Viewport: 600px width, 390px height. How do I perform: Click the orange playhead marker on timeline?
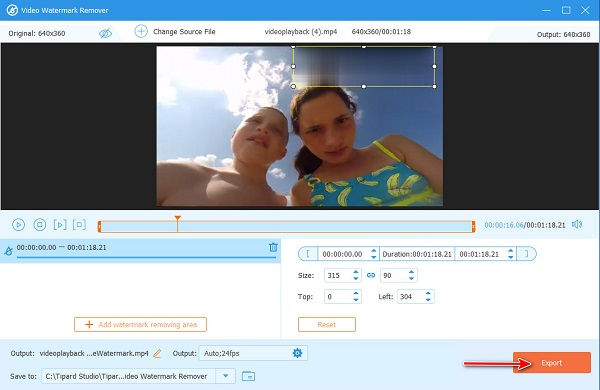(x=177, y=218)
